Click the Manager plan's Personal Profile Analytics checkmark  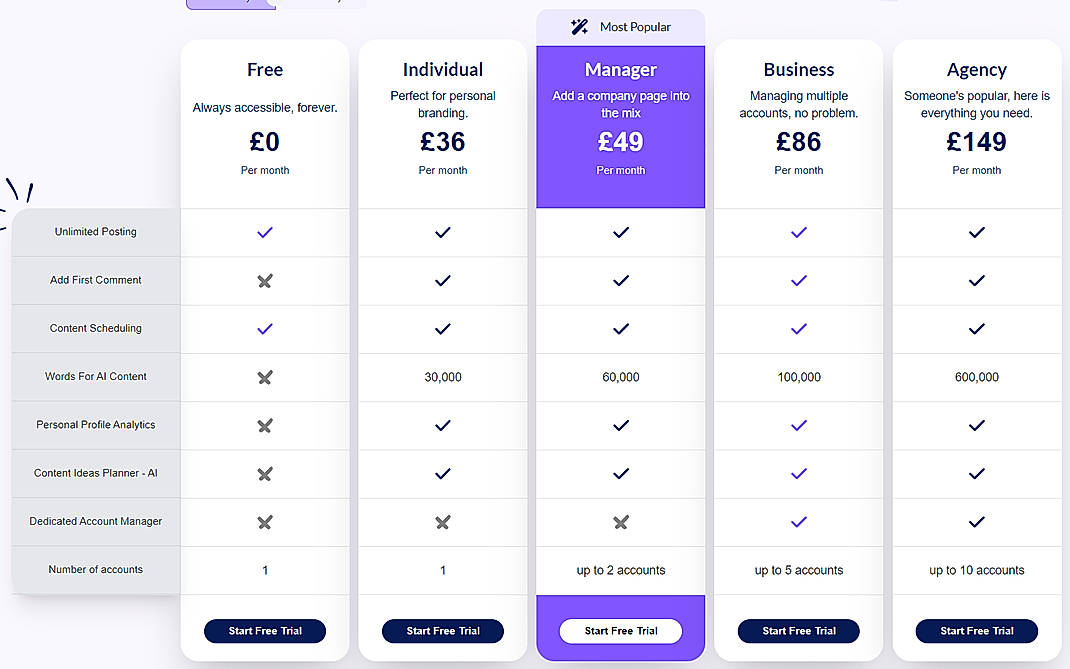pos(620,425)
